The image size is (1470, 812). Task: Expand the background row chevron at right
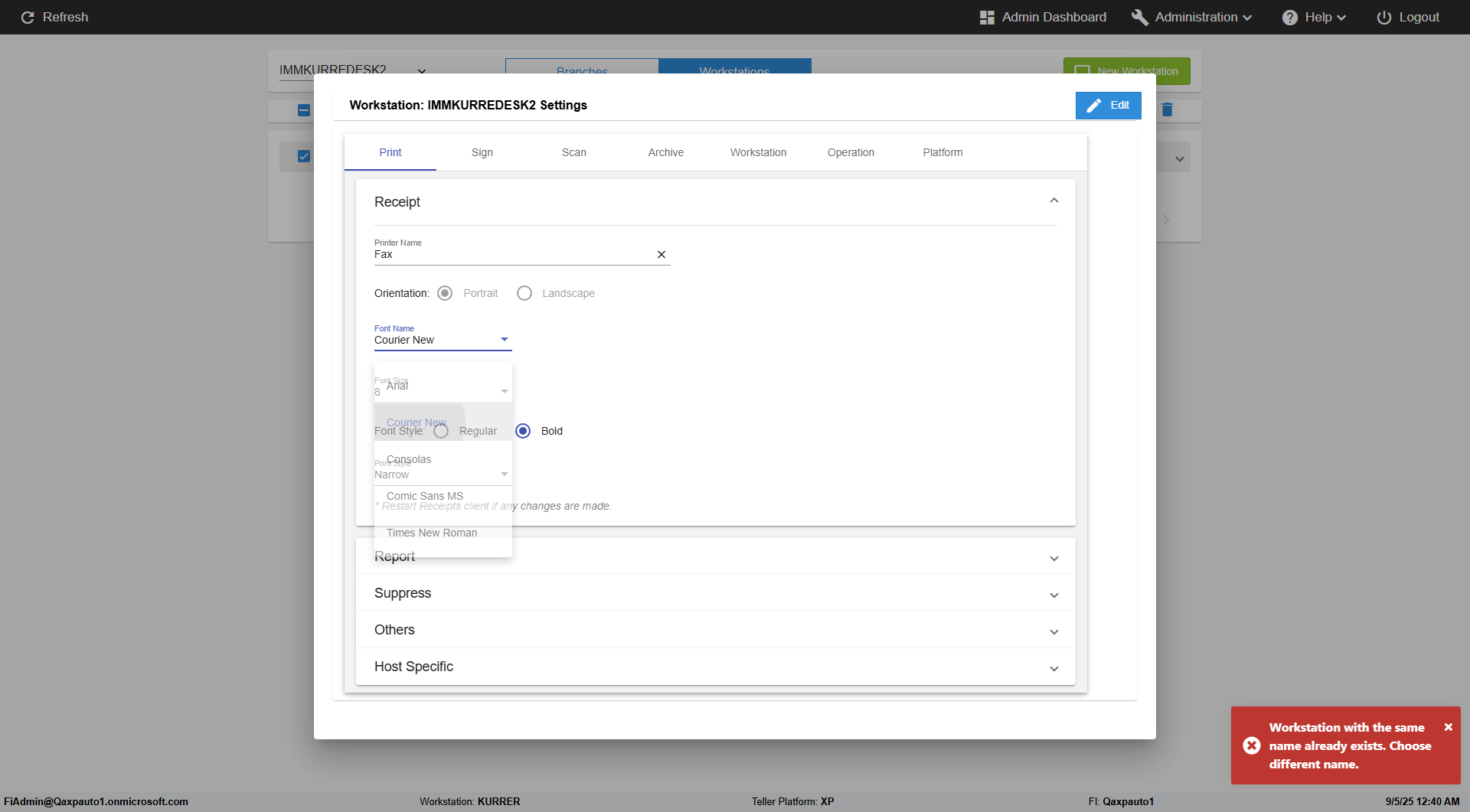point(1180,159)
